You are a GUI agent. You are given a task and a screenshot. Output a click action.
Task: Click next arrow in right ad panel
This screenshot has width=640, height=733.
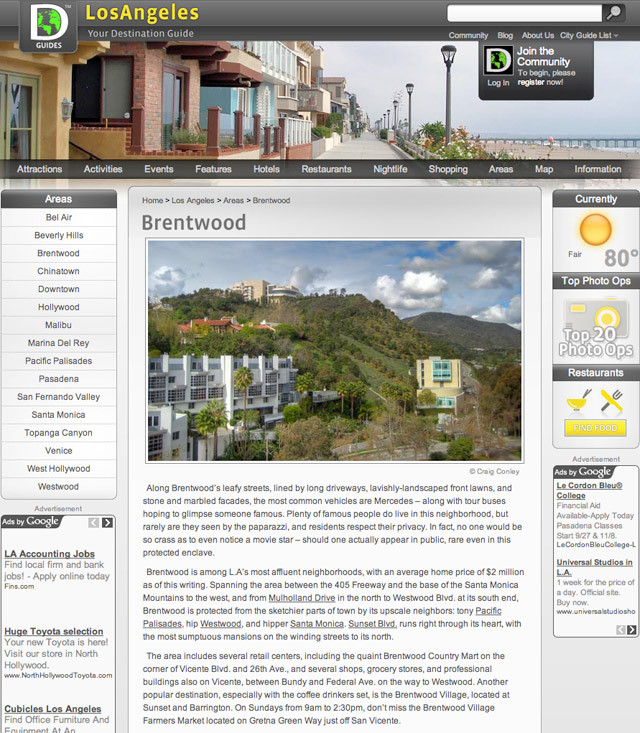point(632,630)
